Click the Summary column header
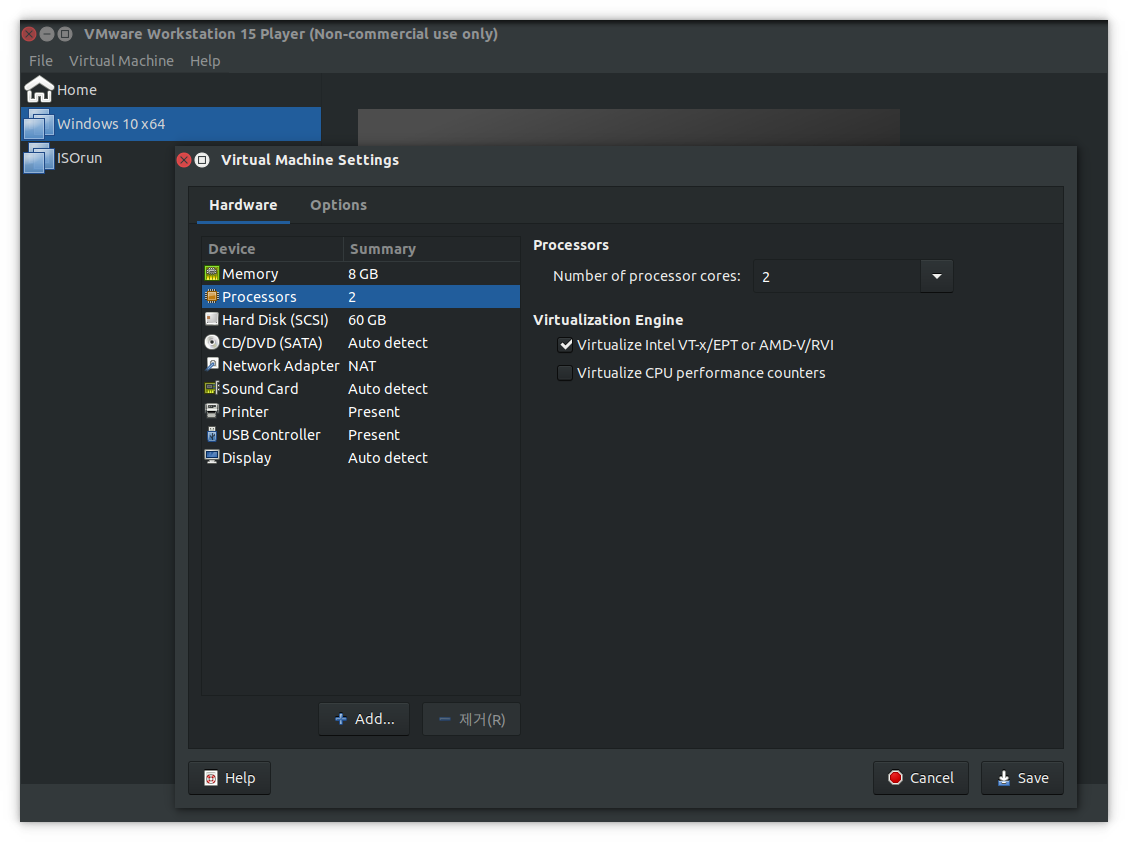The image size is (1128, 842). click(x=432, y=249)
